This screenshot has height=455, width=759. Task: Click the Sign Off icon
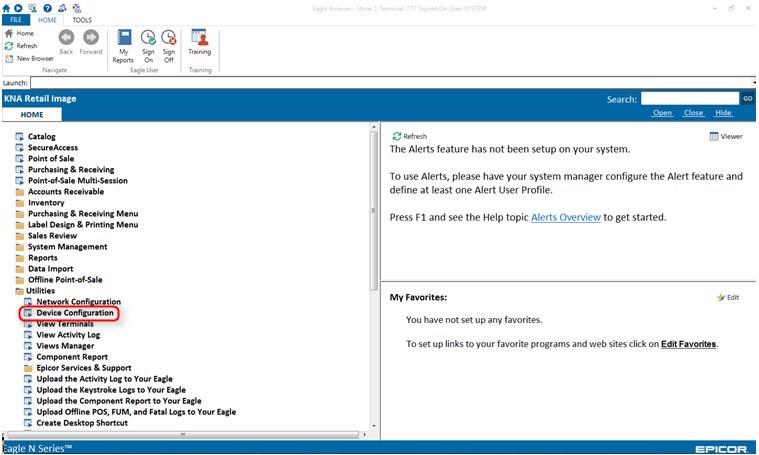(169, 39)
